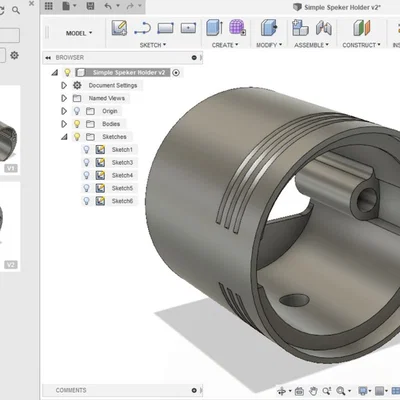Screen dimensions: 400x400
Task: Open the data panel grid icon
Action: pos(49,6)
